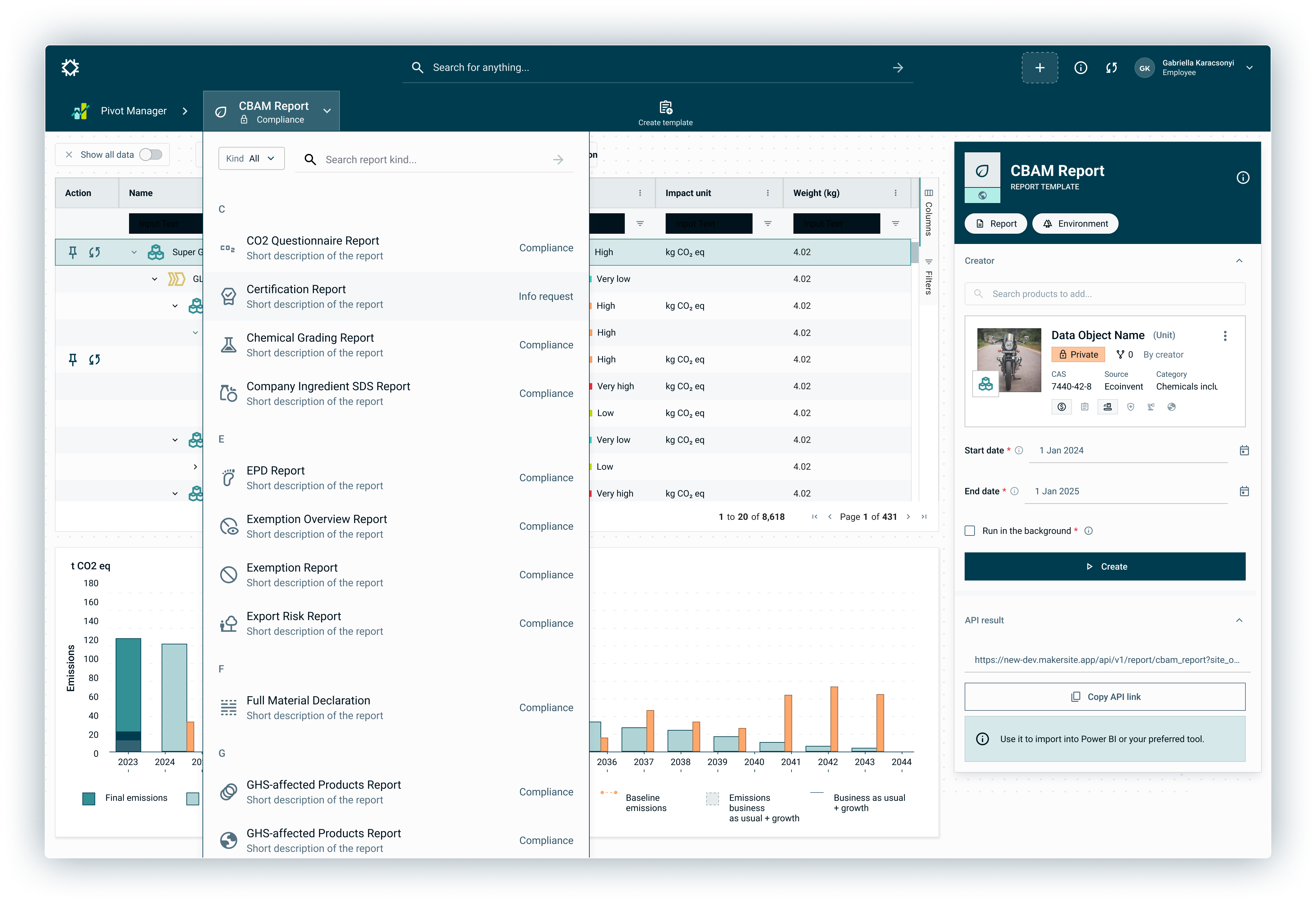Screen dimensions: 1316x903
Task: Toggle Show all data switch
Action: click(x=151, y=155)
